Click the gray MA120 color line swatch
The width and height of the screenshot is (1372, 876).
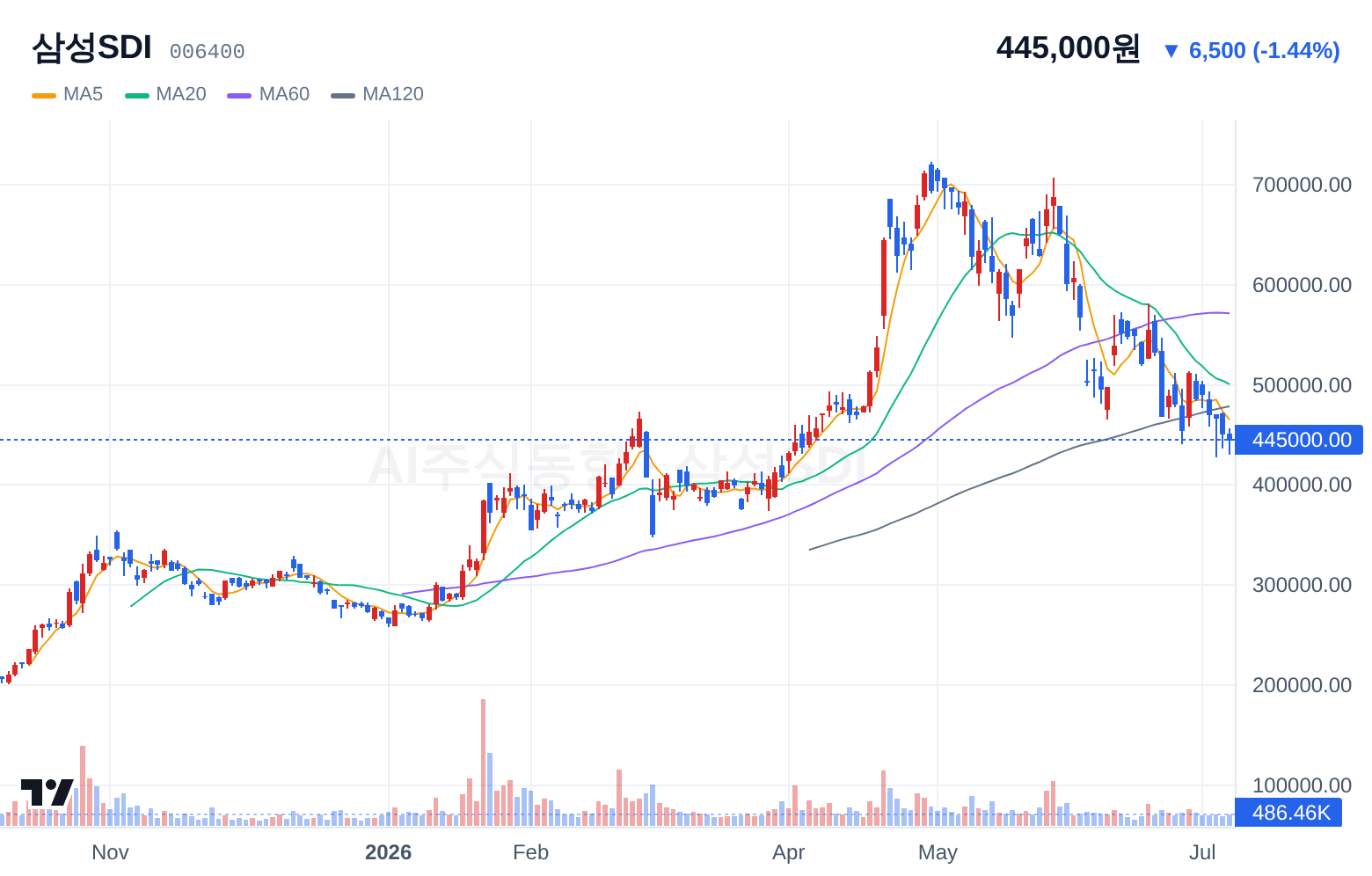pyautogui.click(x=343, y=95)
